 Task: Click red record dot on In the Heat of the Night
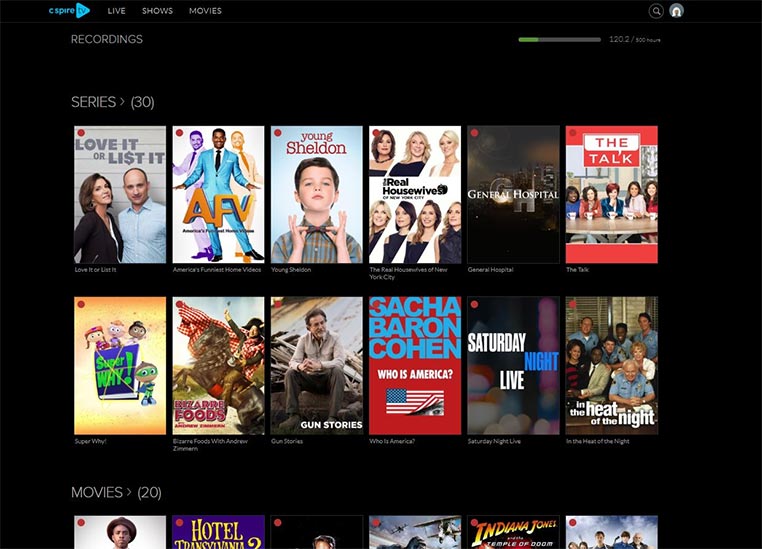(x=573, y=304)
